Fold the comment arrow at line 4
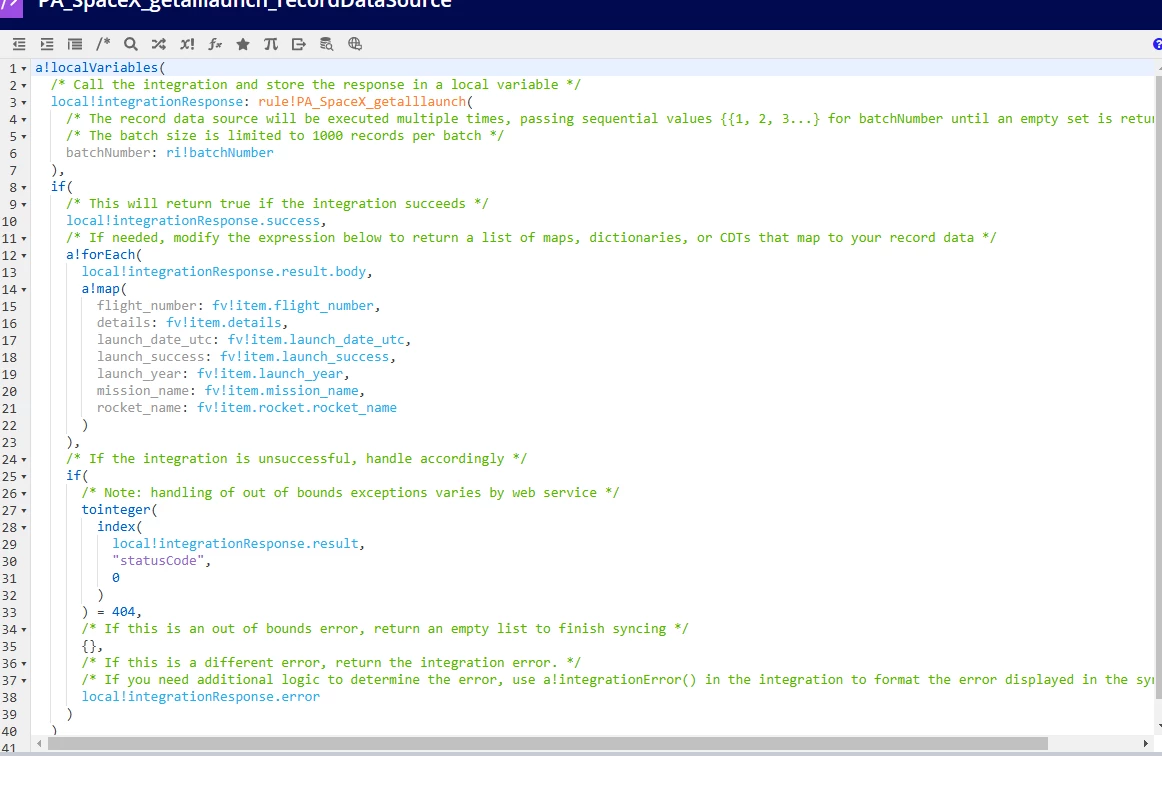The height and width of the screenshot is (803, 1162). [x=24, y=120]
